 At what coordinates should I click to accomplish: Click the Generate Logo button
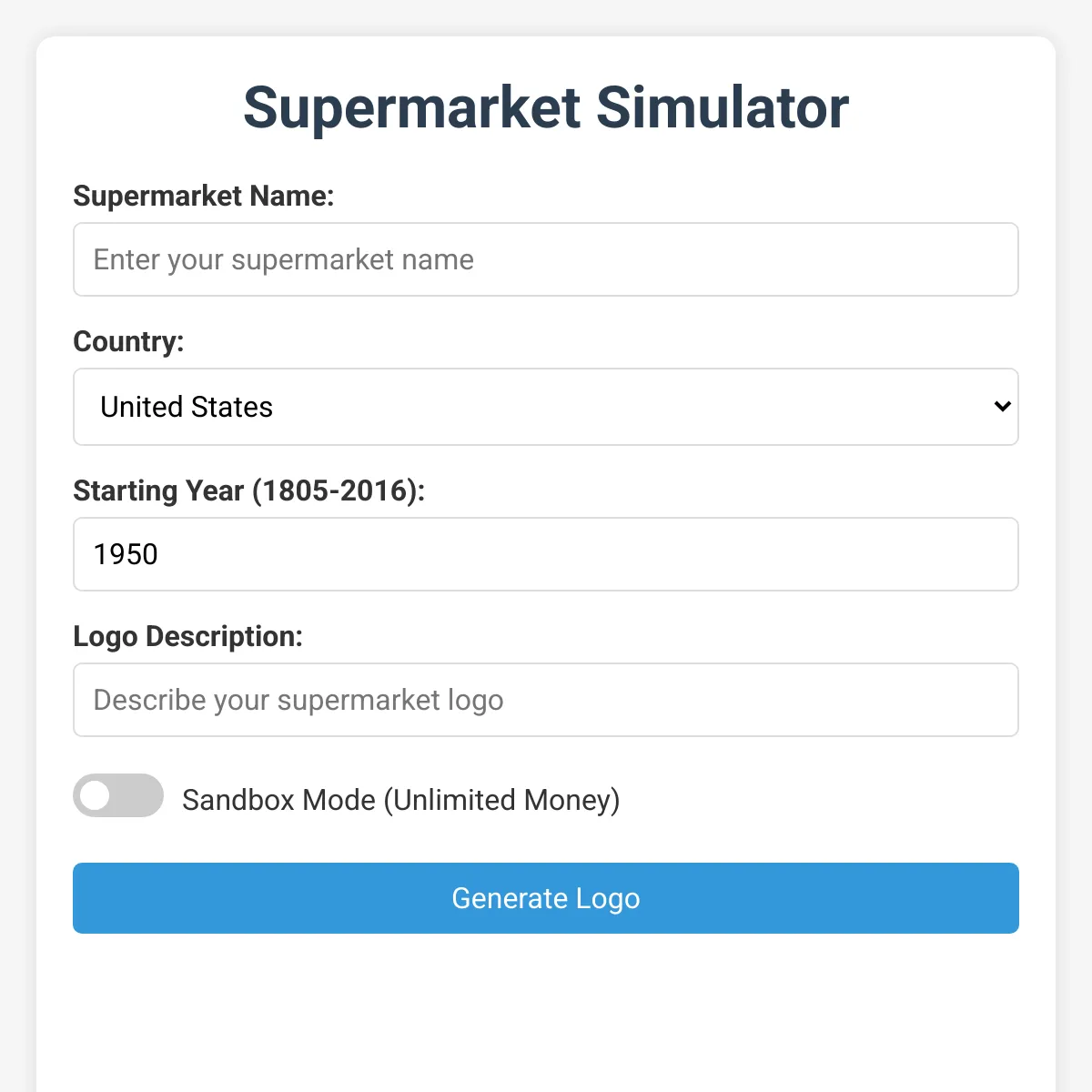click(546, 898)
